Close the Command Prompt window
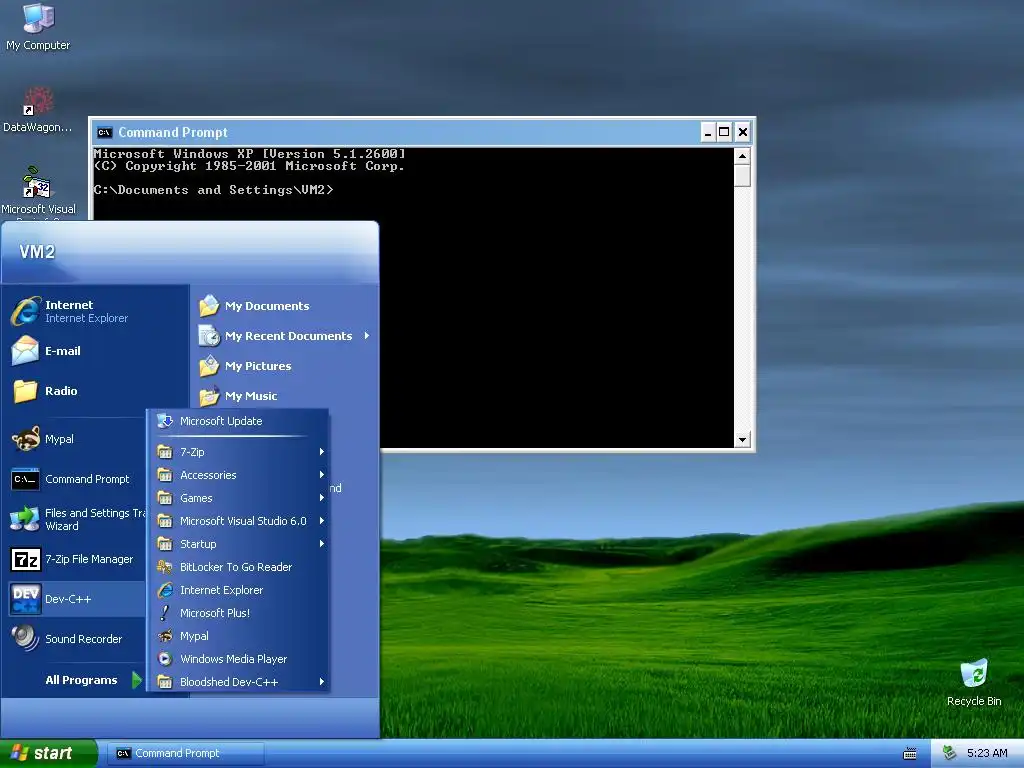1024x768 pixels. (743, 133)
